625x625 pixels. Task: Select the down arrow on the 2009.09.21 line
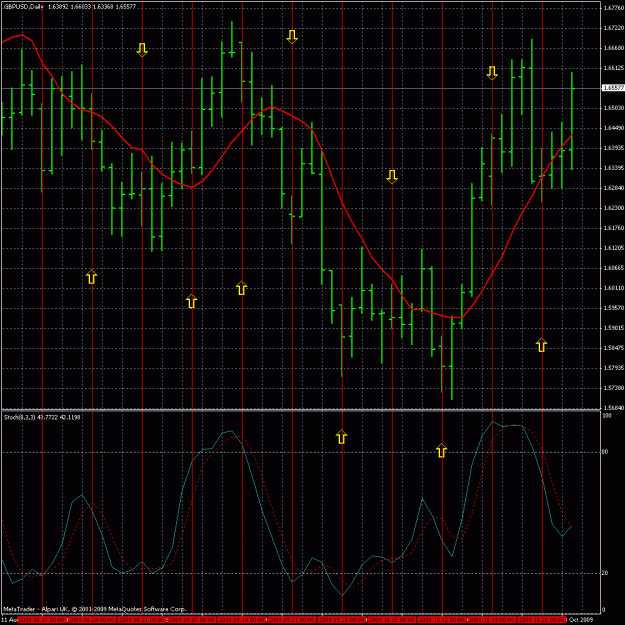[292, 37]
